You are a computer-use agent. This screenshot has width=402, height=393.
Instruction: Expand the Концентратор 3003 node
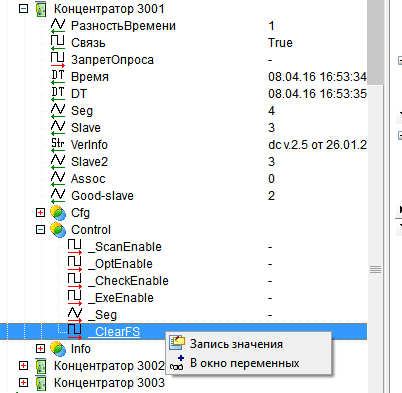(x=23, y=383)
